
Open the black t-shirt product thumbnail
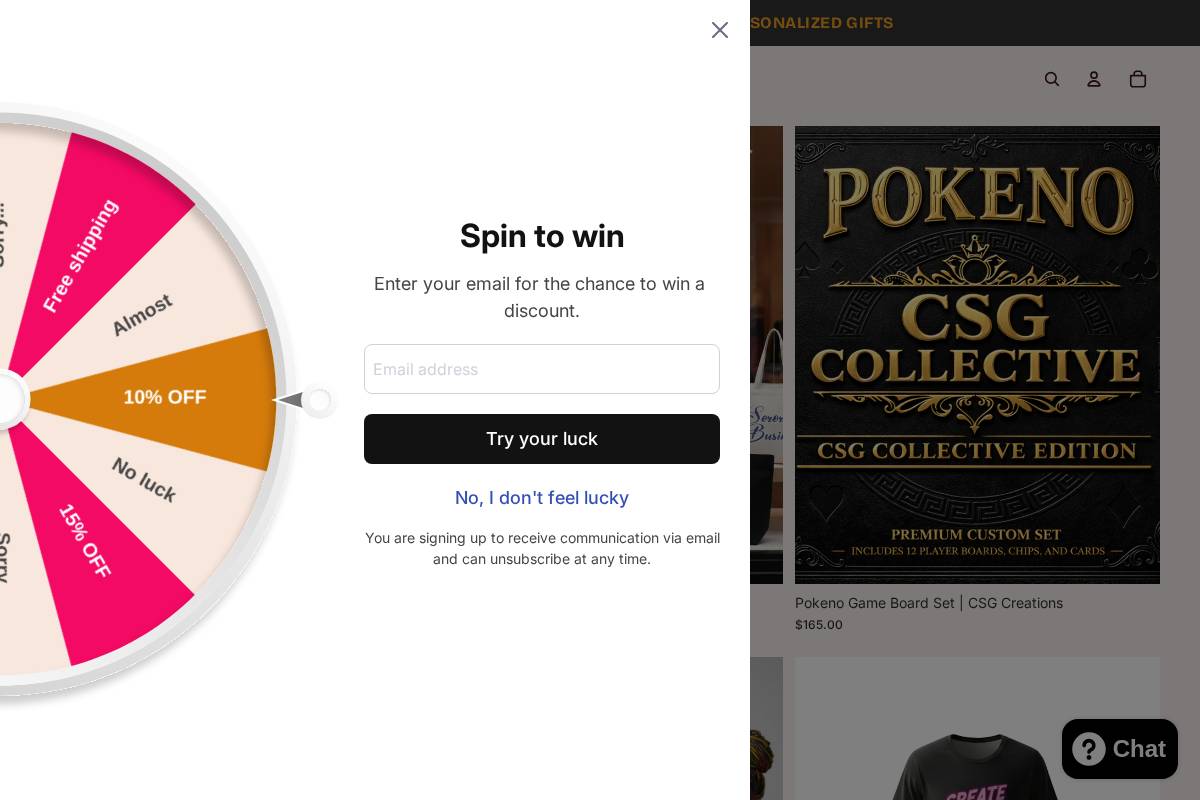[977, 740]
